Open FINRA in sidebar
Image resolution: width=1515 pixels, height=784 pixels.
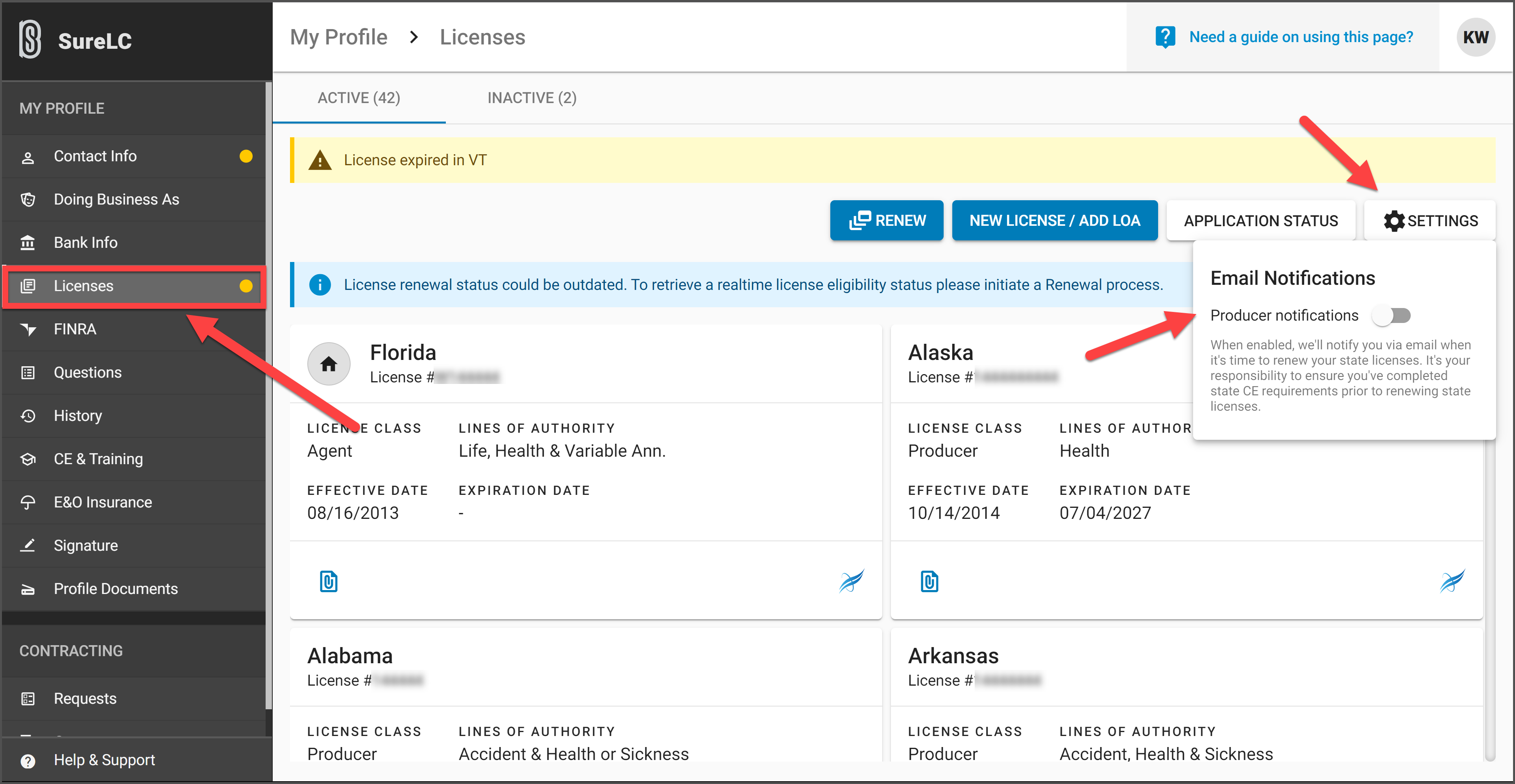tap(134, 329)
